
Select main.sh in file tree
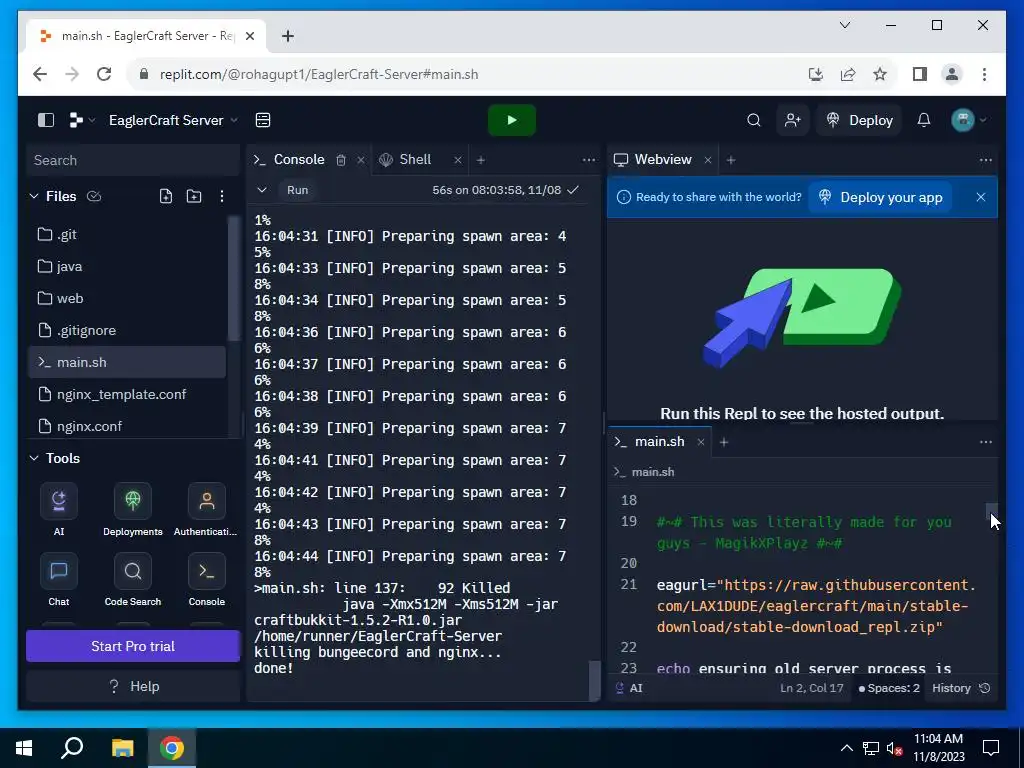point(127,362)
